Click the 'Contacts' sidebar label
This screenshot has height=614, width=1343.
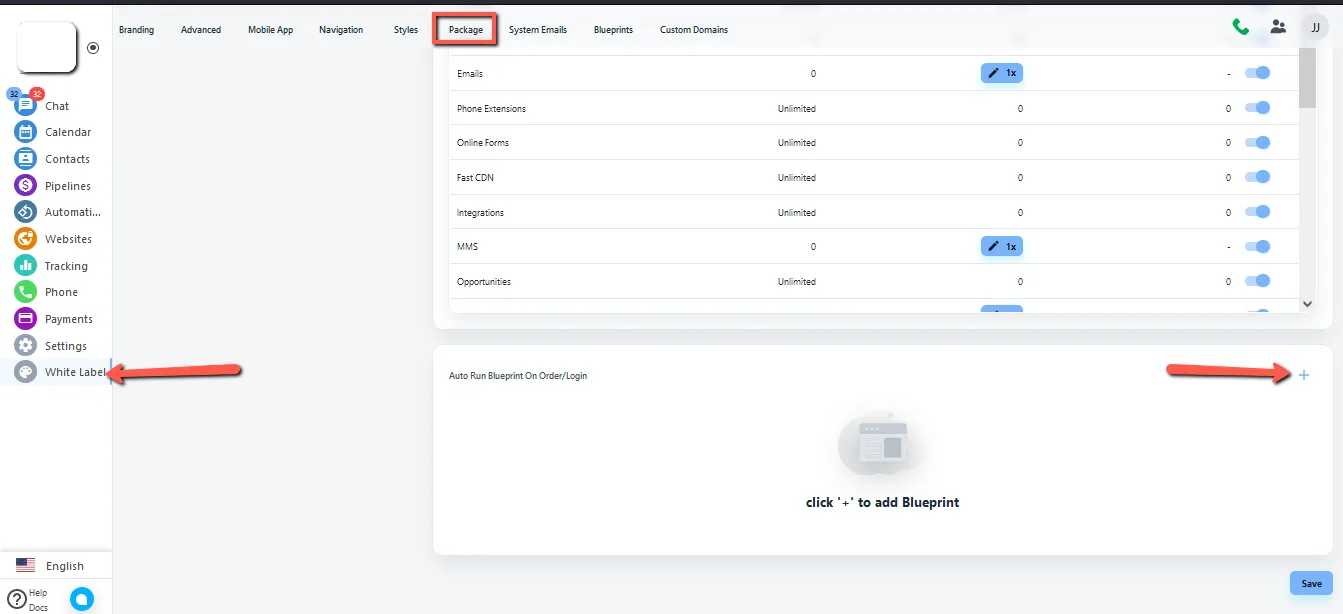pos(67,159)
